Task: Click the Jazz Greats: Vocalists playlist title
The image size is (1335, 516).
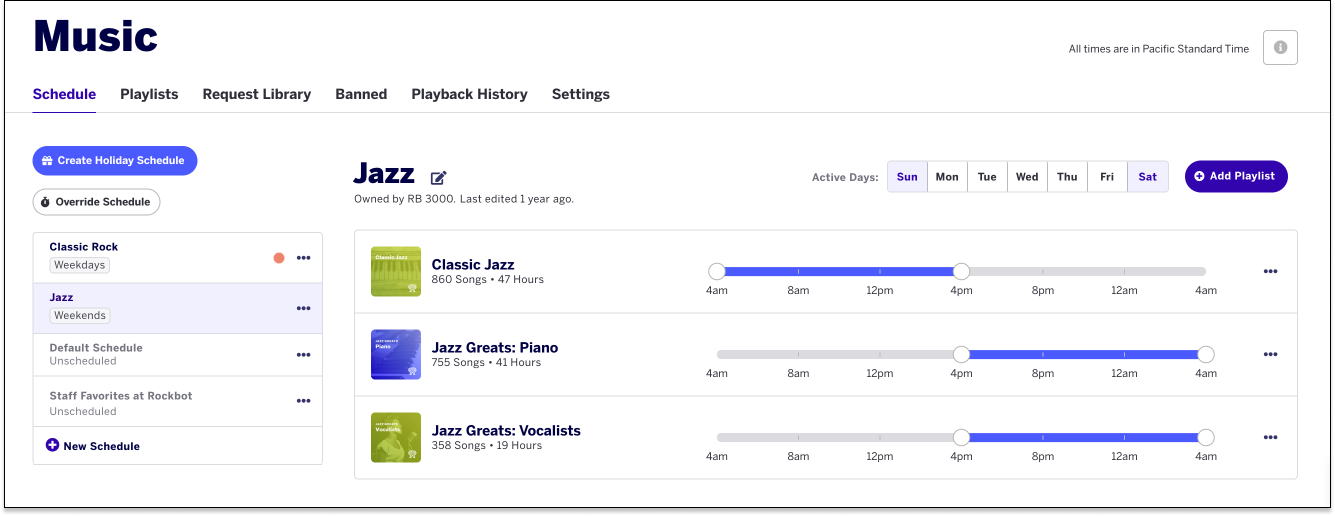Action: [506, 431]
